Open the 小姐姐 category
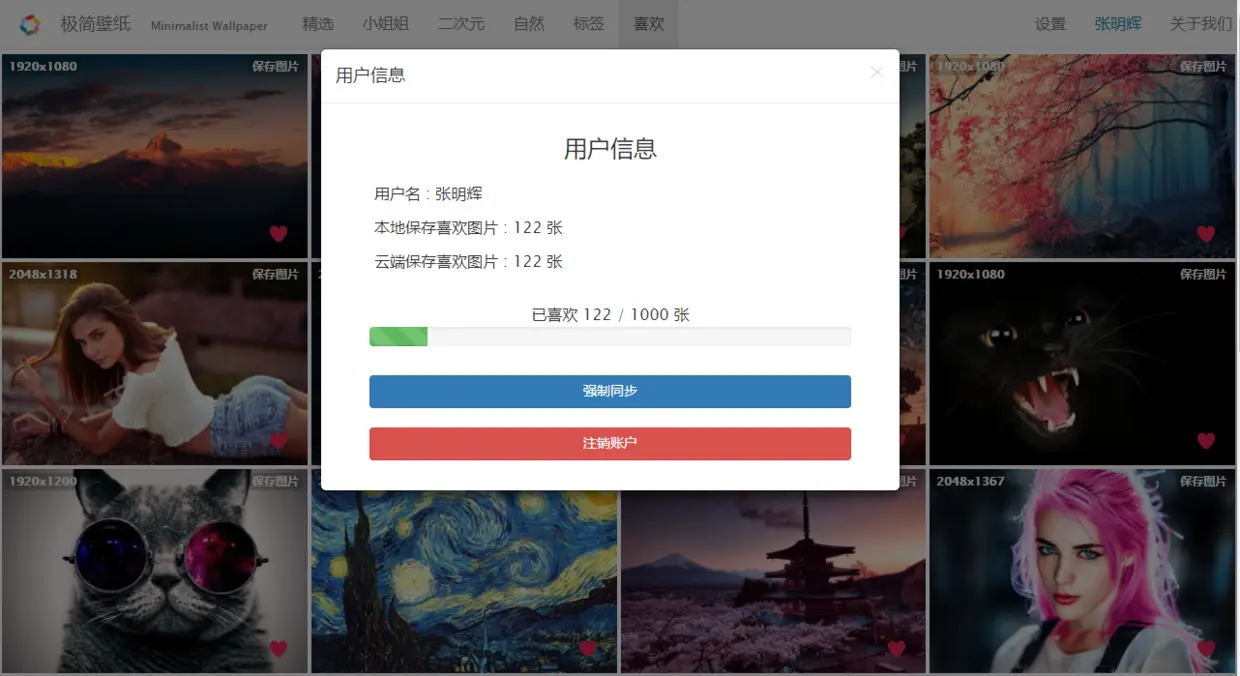 click(x=385, y=24)
